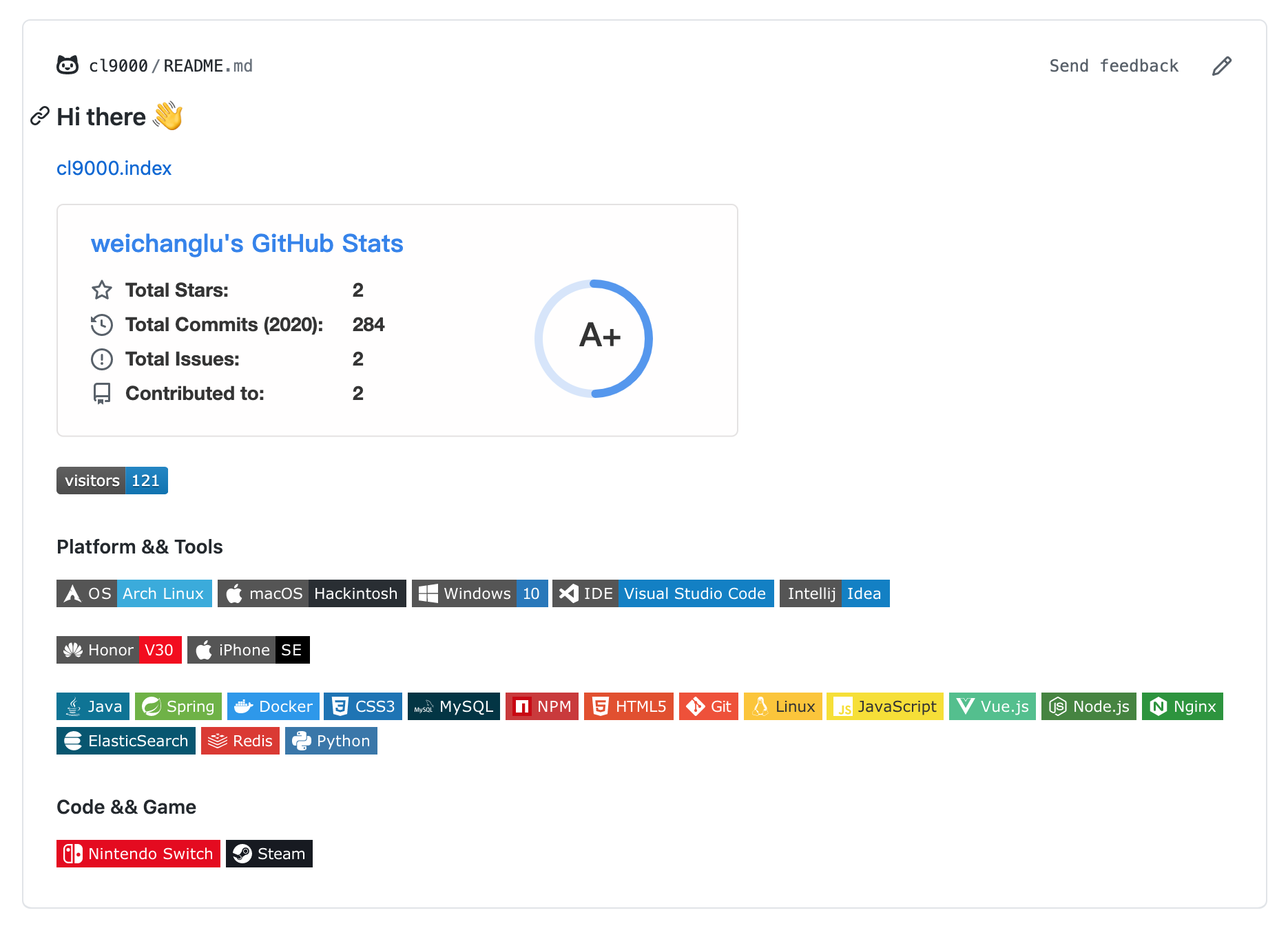Click the iPhone SE badge
Screen dimensions: 1288x928
pyautogui.click(x=249, y=650)
